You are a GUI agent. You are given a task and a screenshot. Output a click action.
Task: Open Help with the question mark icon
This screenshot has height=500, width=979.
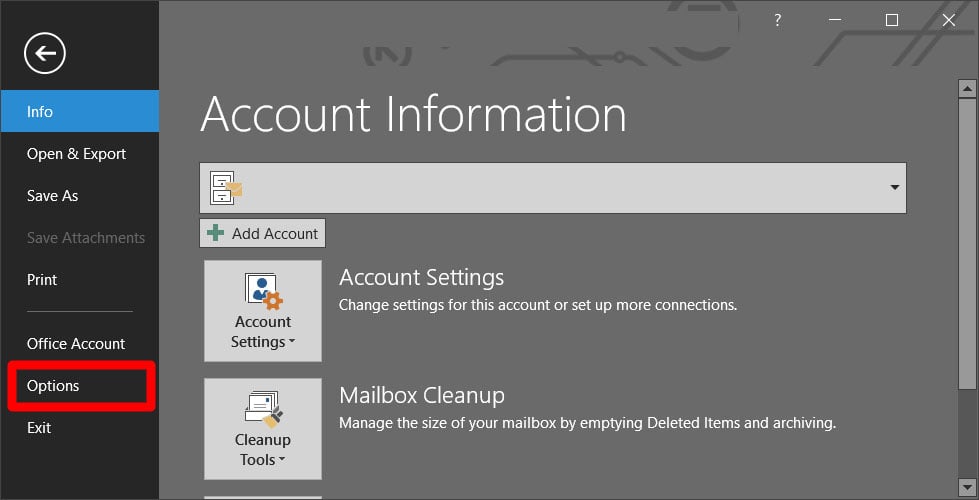pyautogui.click(x=778, y=20)
